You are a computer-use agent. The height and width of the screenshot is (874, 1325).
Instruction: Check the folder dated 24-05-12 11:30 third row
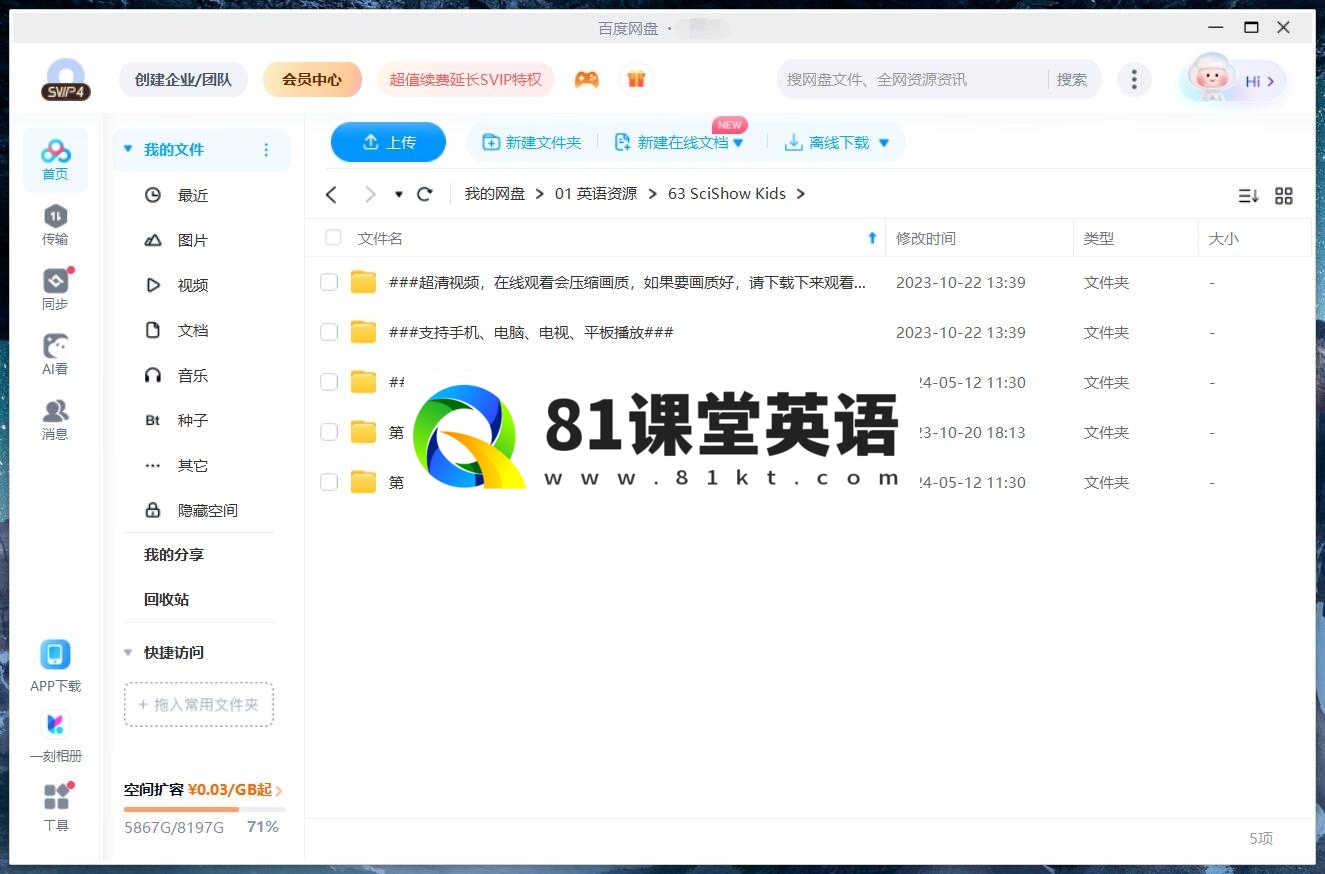click(x=329, y=382)
